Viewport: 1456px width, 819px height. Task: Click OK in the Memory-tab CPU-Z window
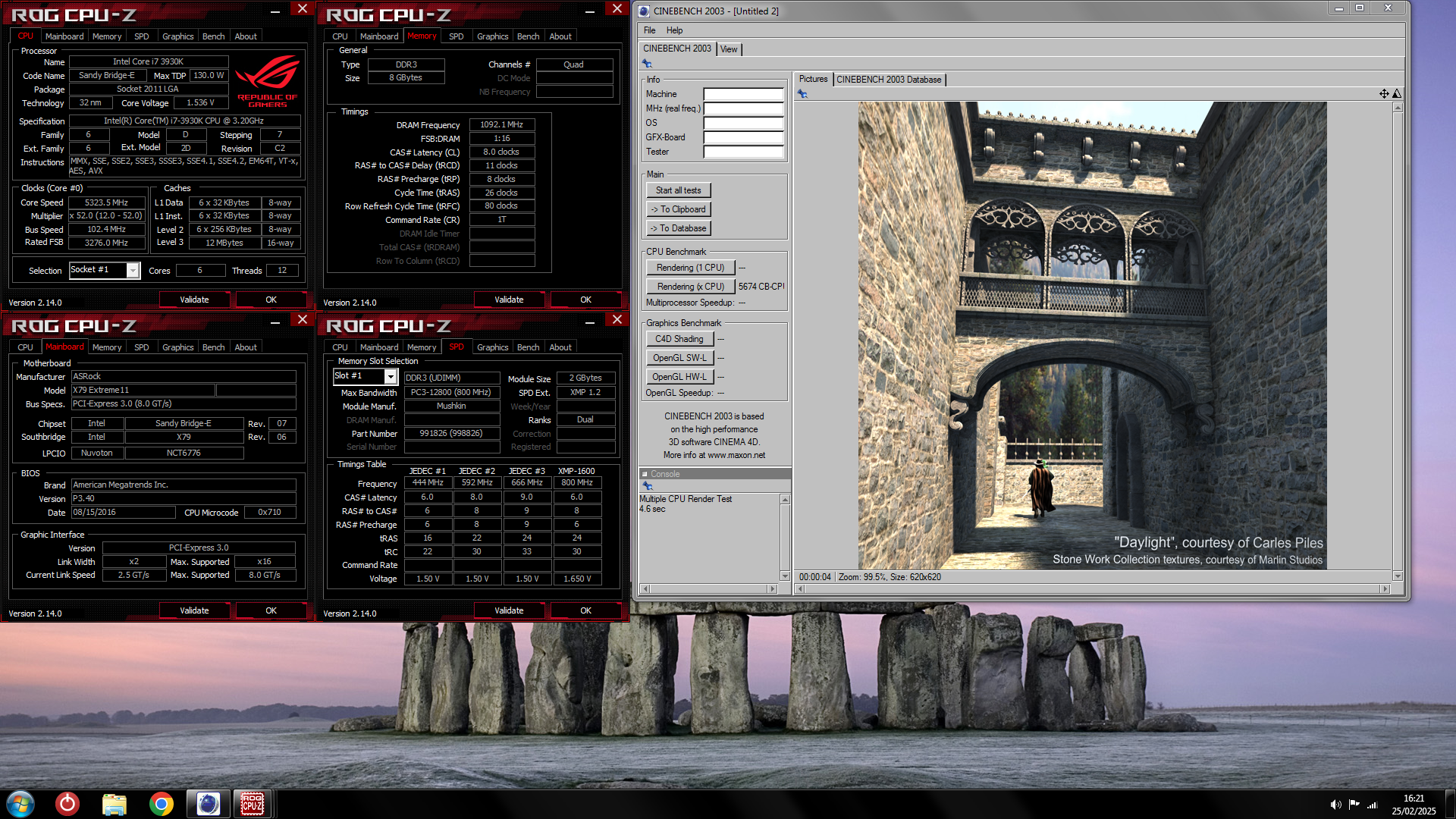click(x=585, y=300)
